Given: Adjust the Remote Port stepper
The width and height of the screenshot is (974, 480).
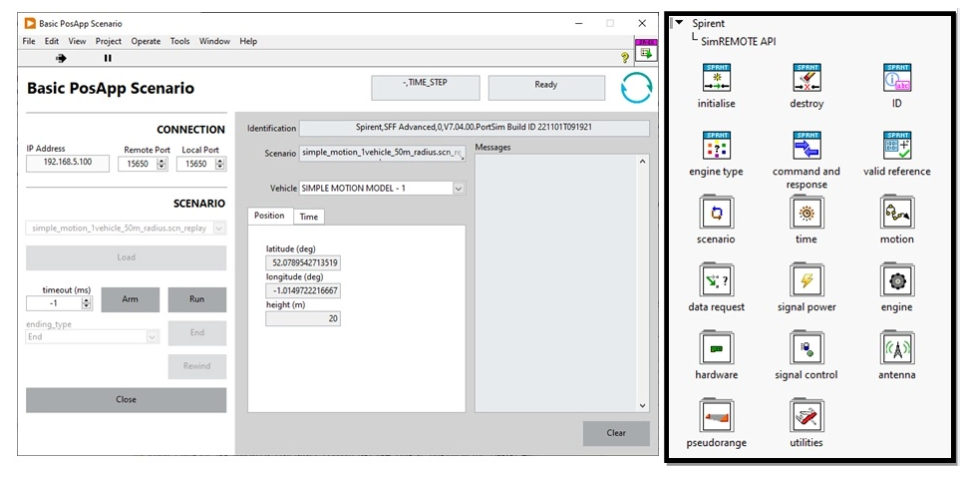Looking at the screenshot, I should point(162,164).
